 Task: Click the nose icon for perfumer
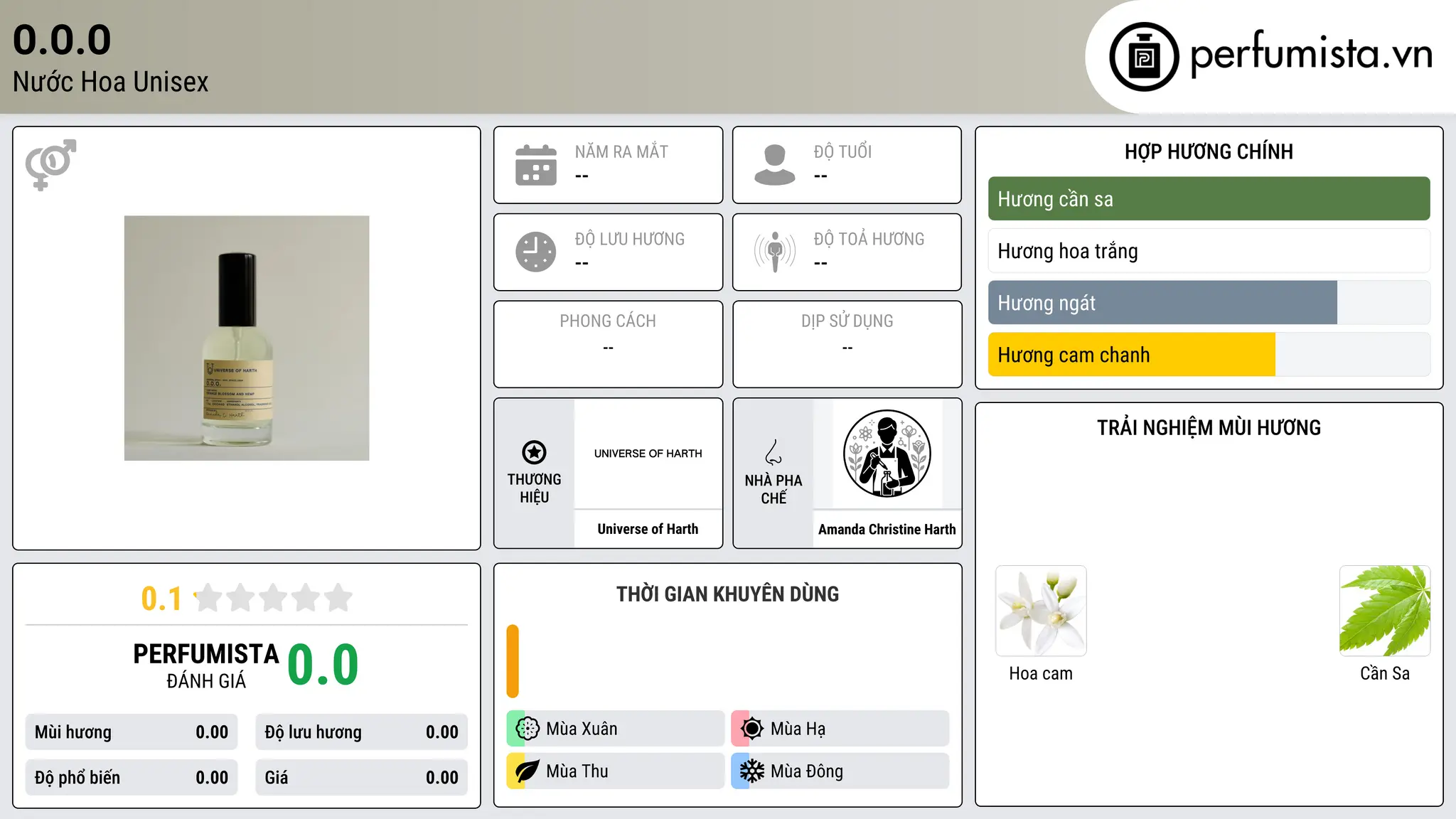[x=773, y=452]
